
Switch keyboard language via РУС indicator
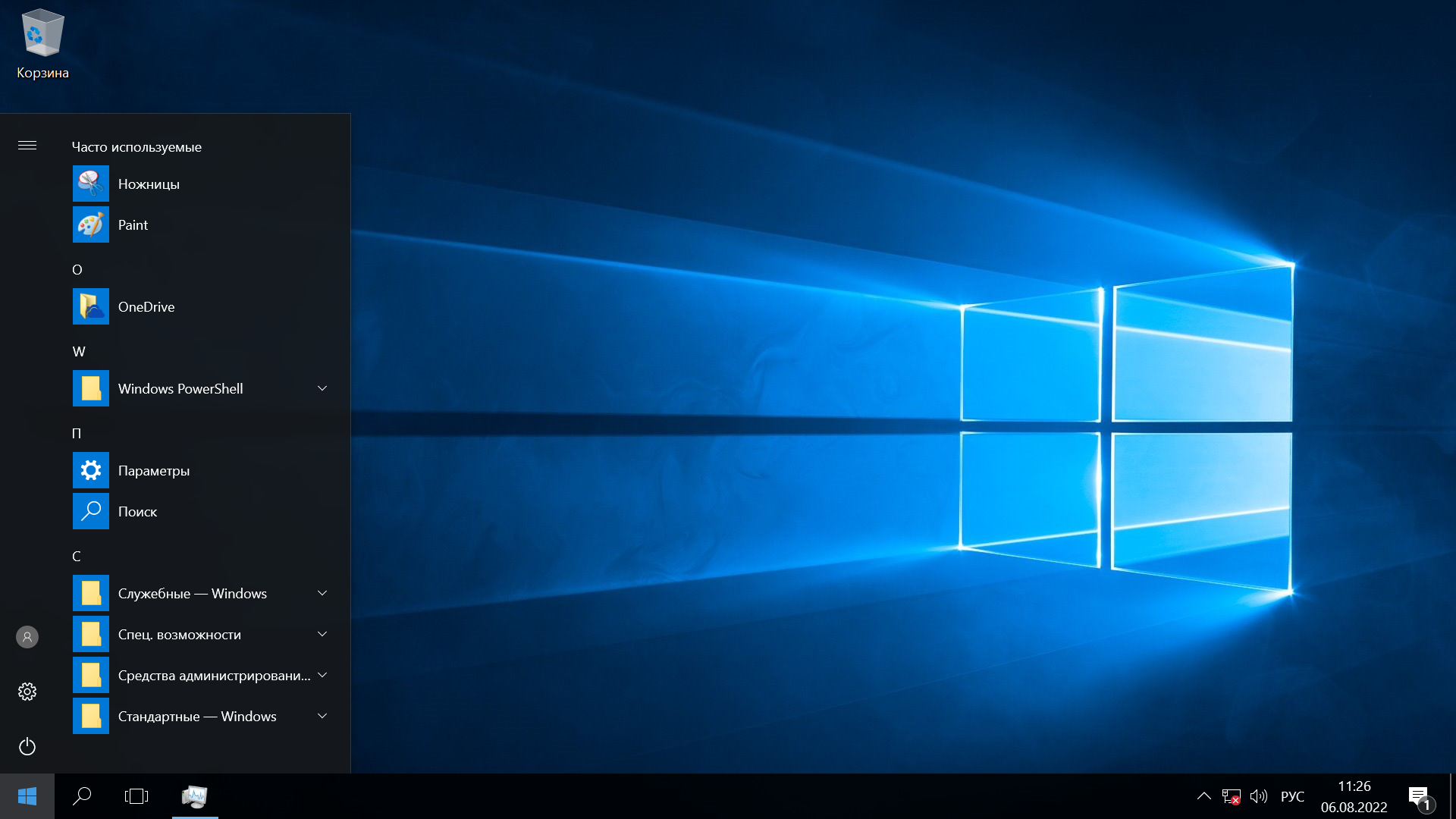tap(1291, 796)
